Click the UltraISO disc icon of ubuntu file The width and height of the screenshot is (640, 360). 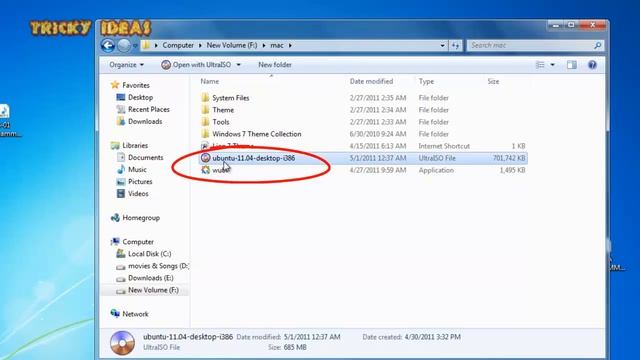[205, 158]
